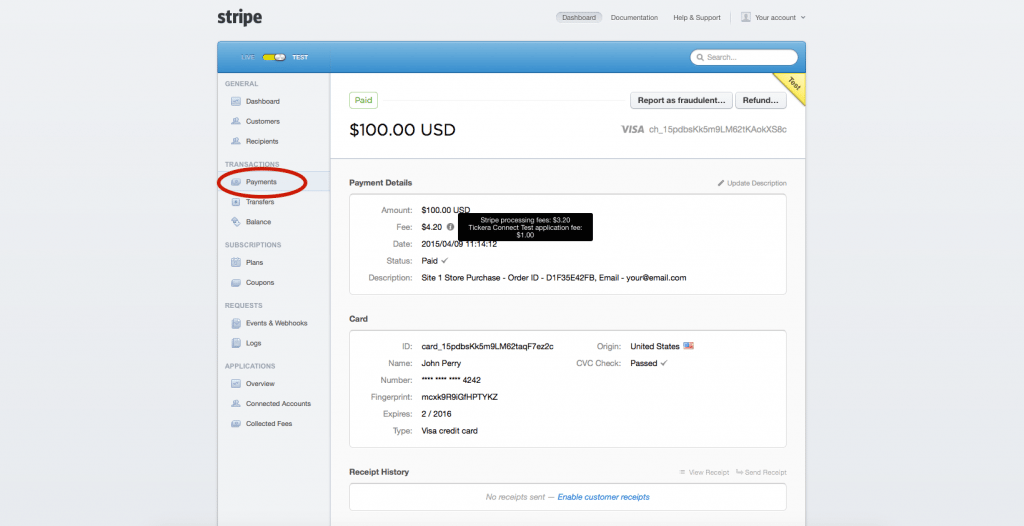Click the Balance sidebar icon

pos(236,222)
